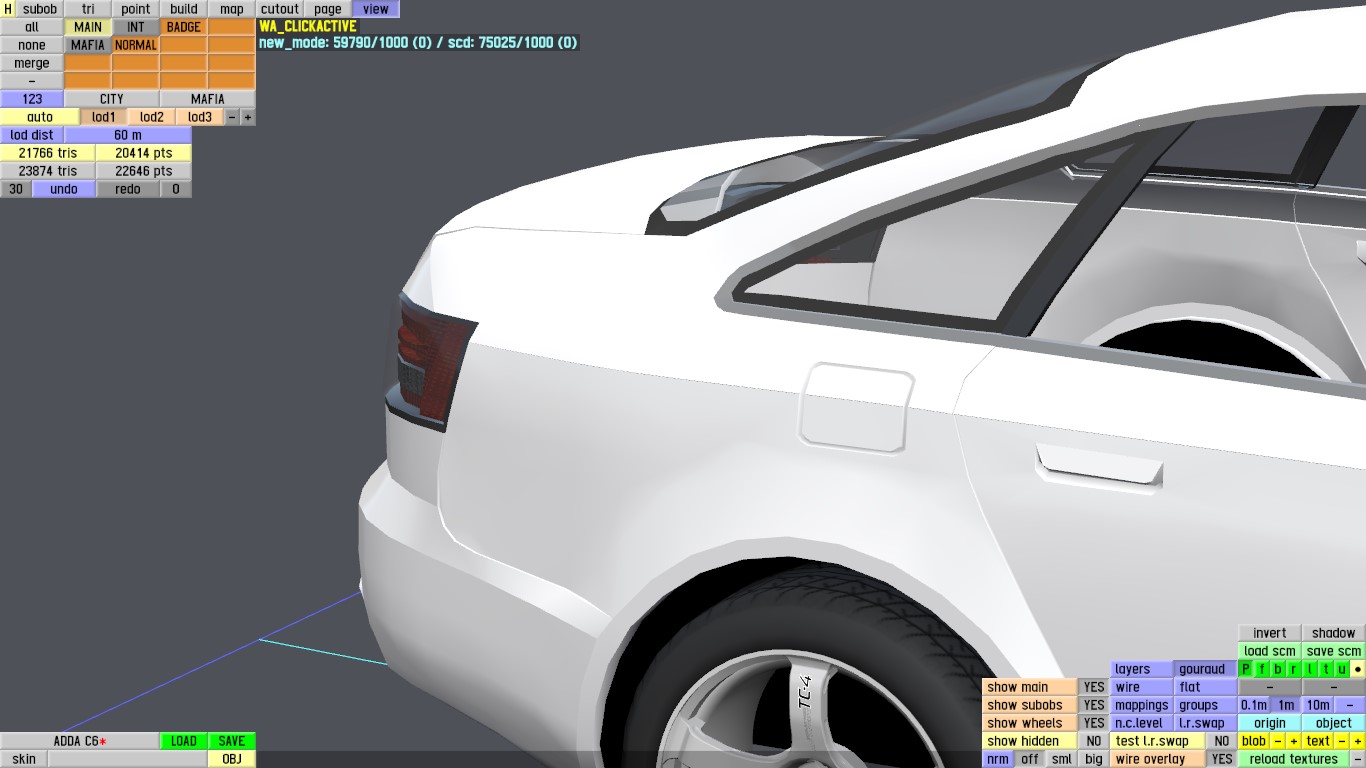Select the t top view button
Screen dimensions: 1366x768
[1326, 669]
